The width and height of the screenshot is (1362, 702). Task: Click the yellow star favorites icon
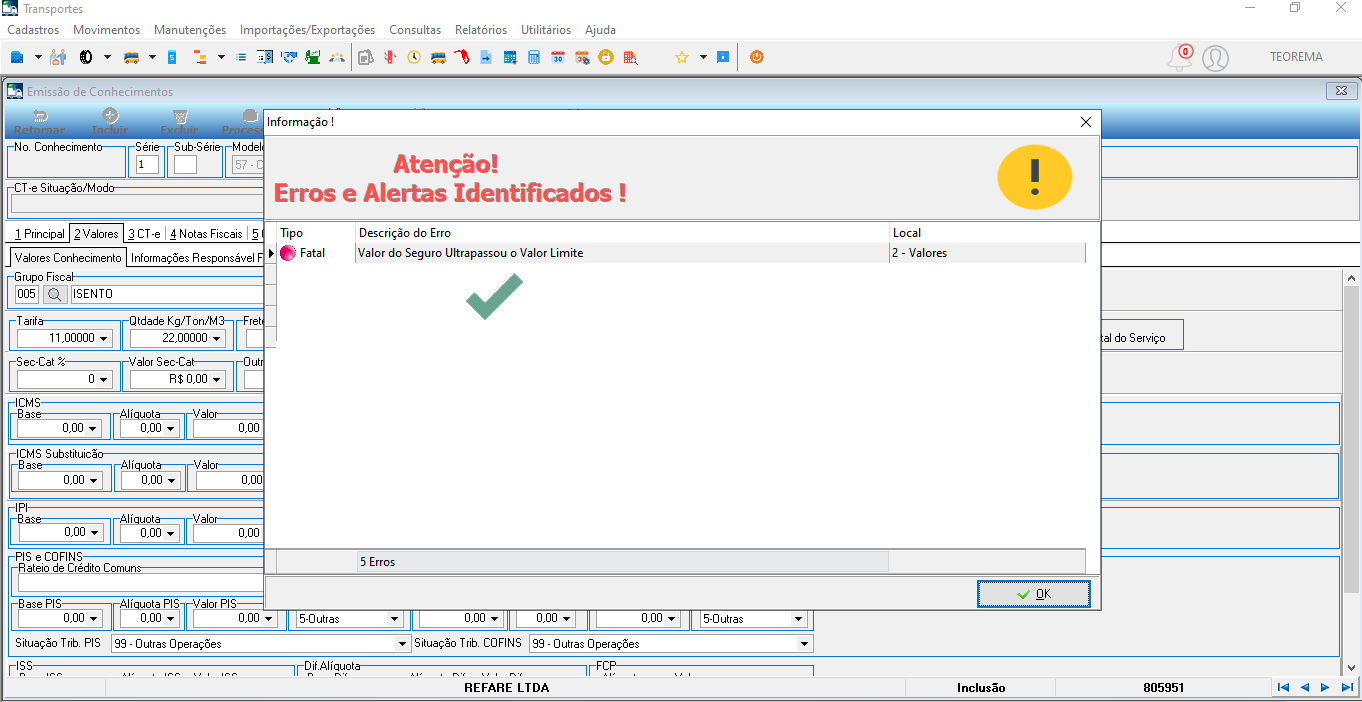[x=682, y=57]
